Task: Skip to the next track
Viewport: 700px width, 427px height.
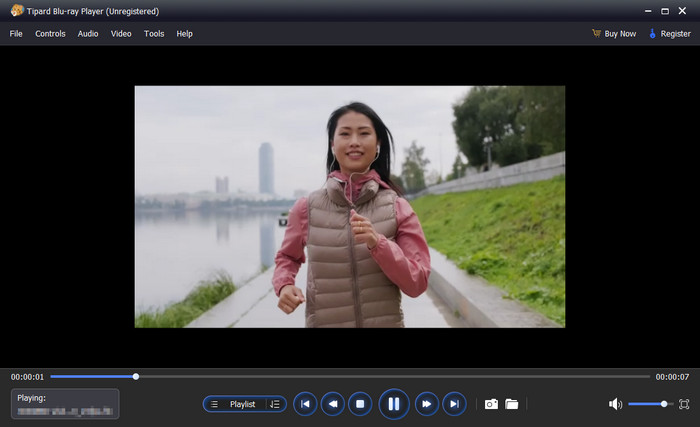Action: (x=454, y=404)
